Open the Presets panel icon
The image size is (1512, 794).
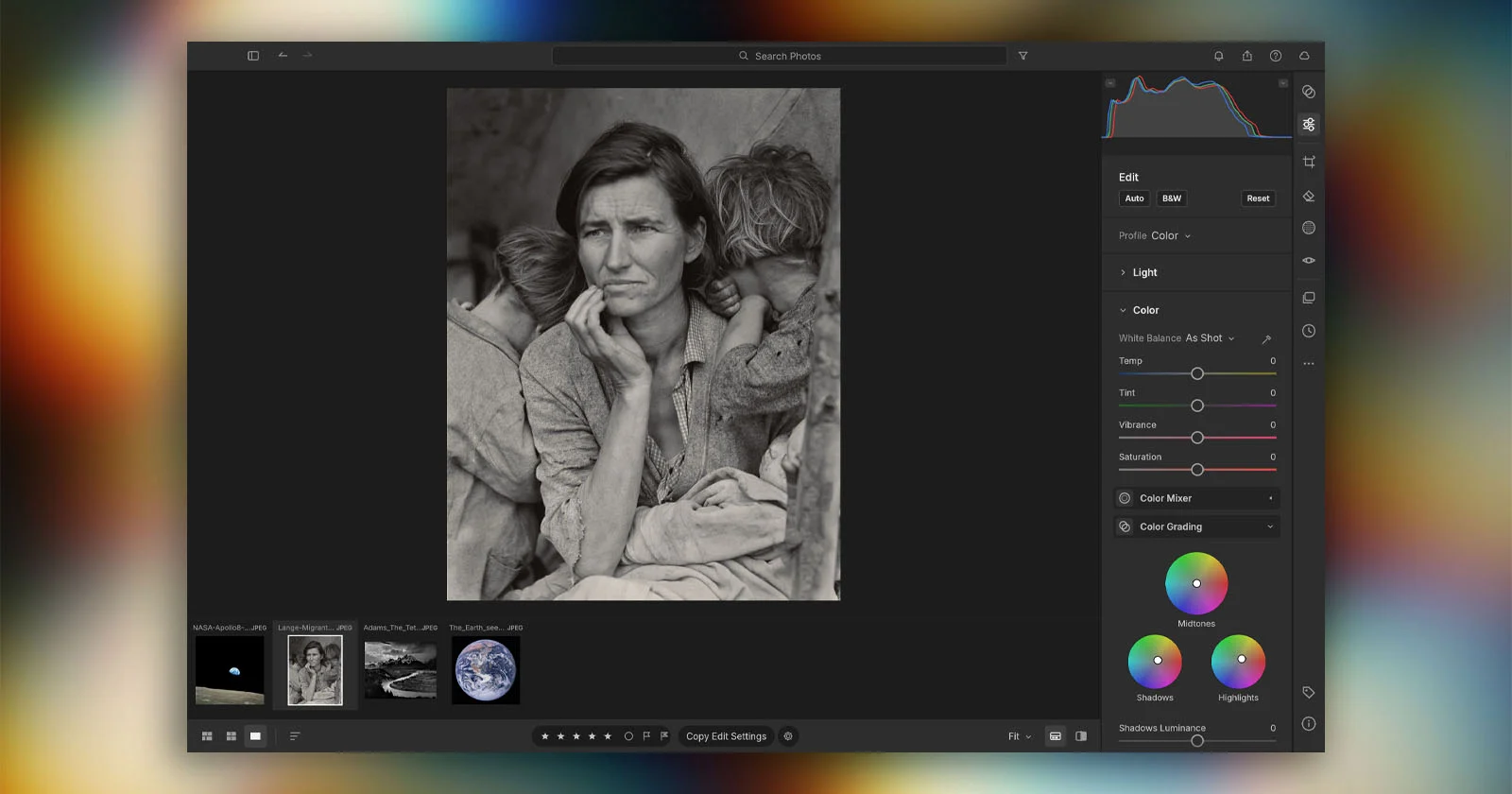(1309, 92)
